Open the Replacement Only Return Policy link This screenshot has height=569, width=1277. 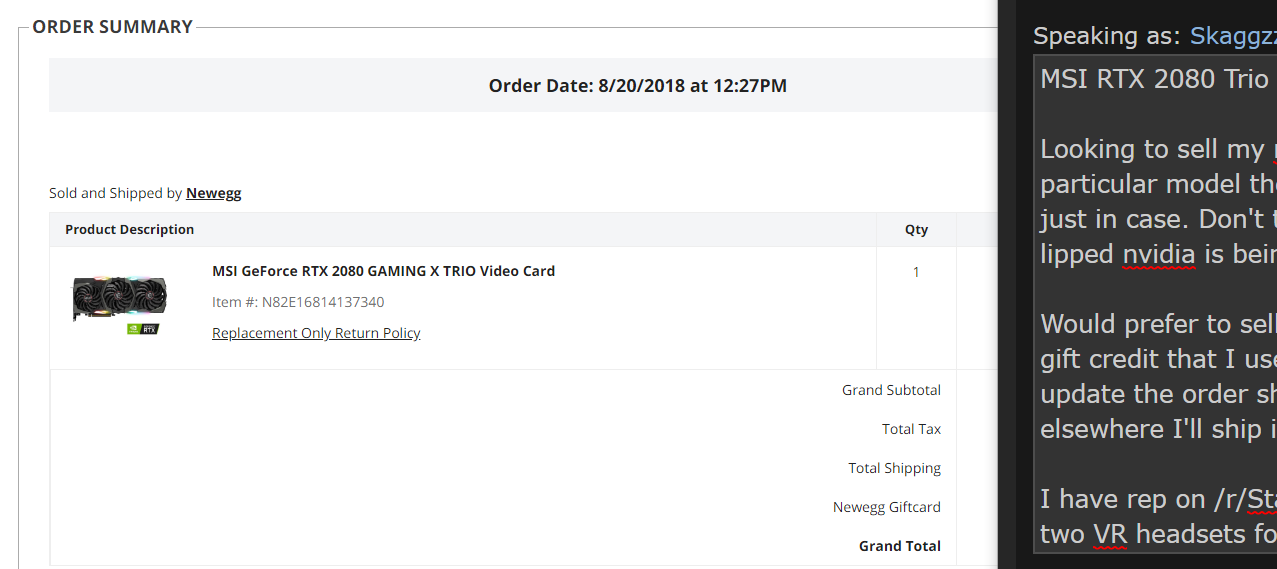pyautogui.click(x=316, y=333)
